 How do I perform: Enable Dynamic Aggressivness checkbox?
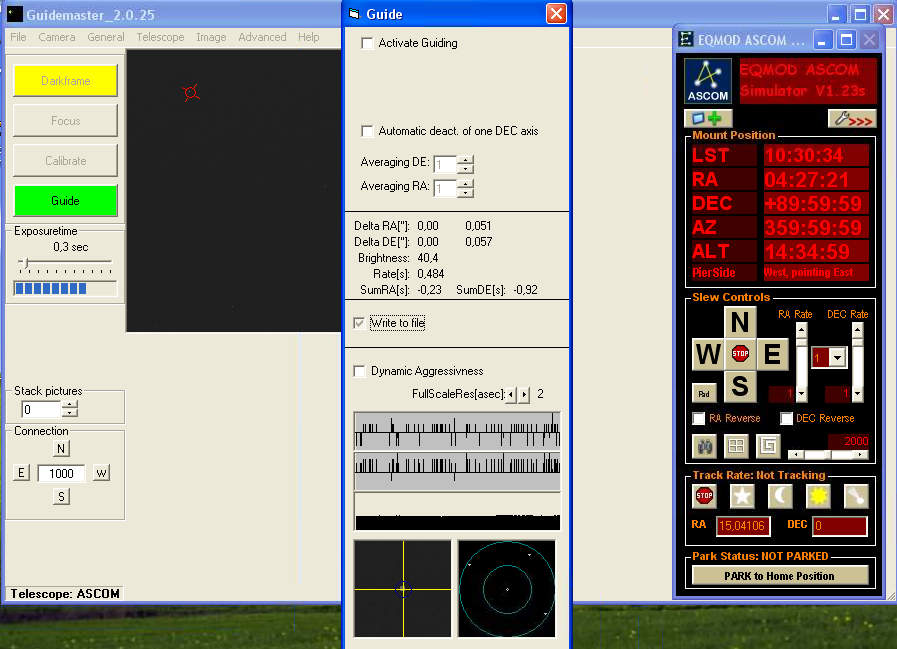tap(359, 371)
